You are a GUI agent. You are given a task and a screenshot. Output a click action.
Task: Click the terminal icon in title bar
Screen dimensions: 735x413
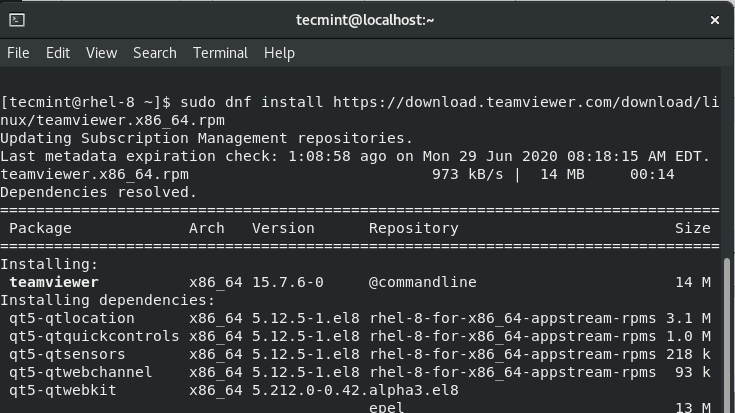coord(16,19)
